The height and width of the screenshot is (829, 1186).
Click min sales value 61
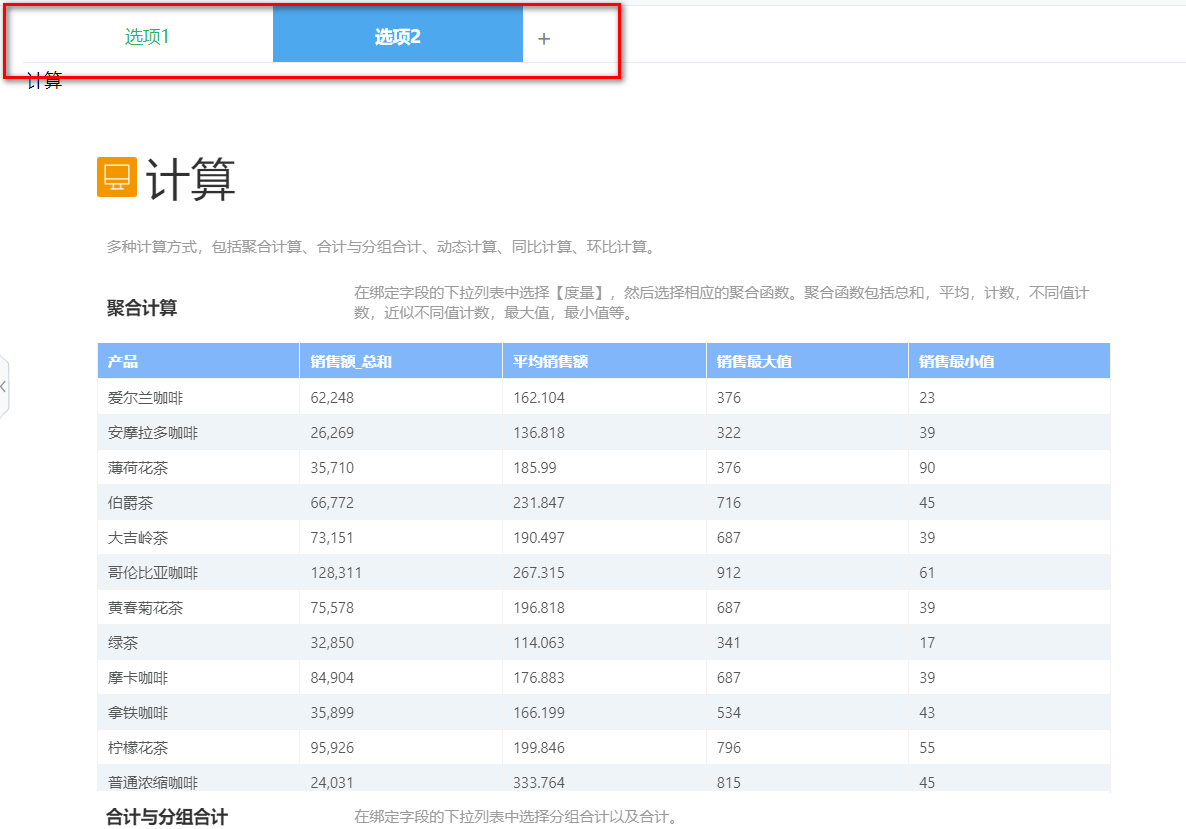[x=927, y=573]
